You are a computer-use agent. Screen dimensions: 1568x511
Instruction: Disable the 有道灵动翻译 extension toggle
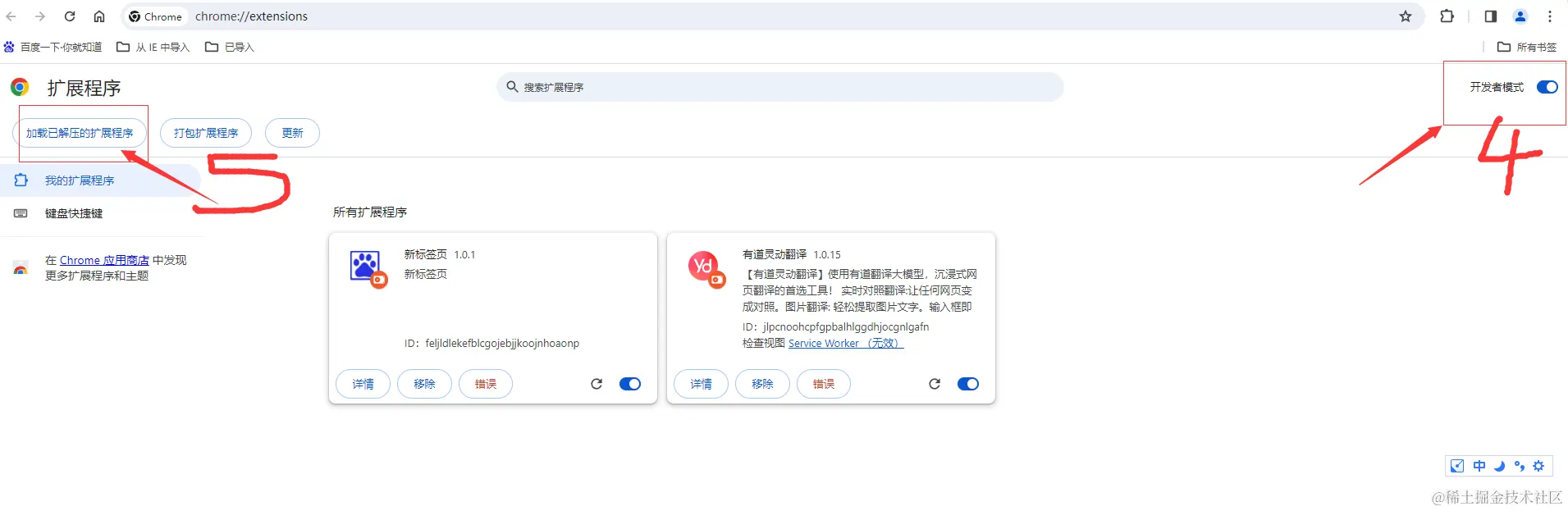point(968,384)
